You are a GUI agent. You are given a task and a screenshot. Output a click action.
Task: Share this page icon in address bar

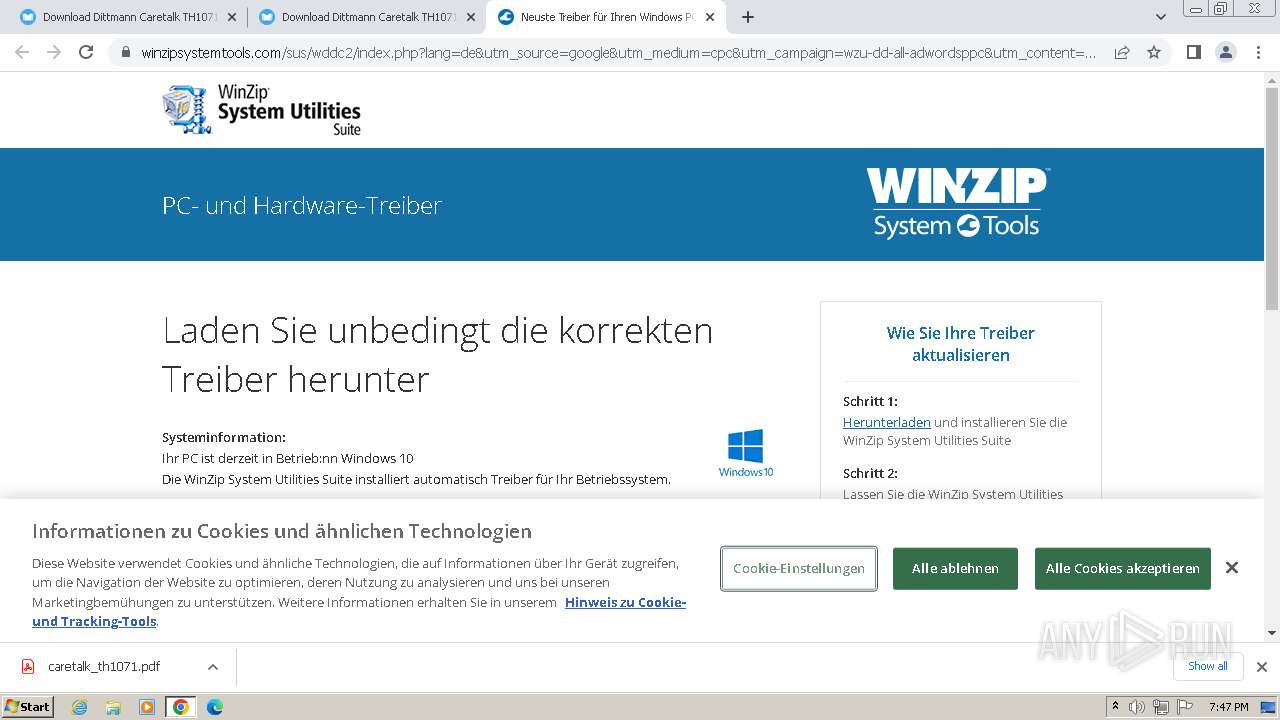1122,52
